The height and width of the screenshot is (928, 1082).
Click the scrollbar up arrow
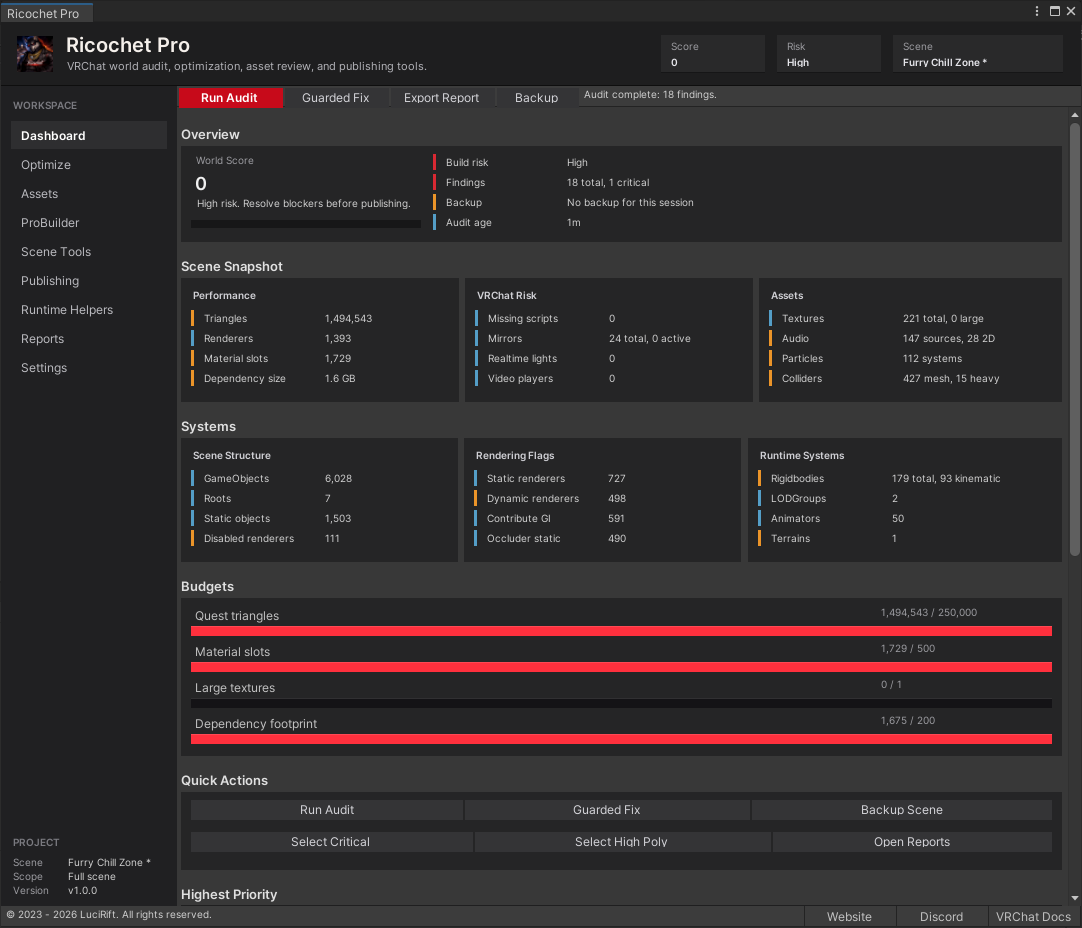tap(1074, 115)
